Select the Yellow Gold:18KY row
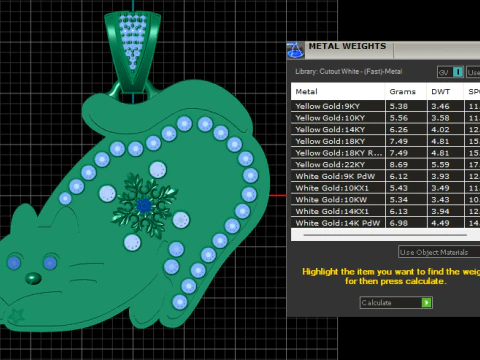Image resolution: width=480 pixels, height=360 pixels. [x=385, y=141]
